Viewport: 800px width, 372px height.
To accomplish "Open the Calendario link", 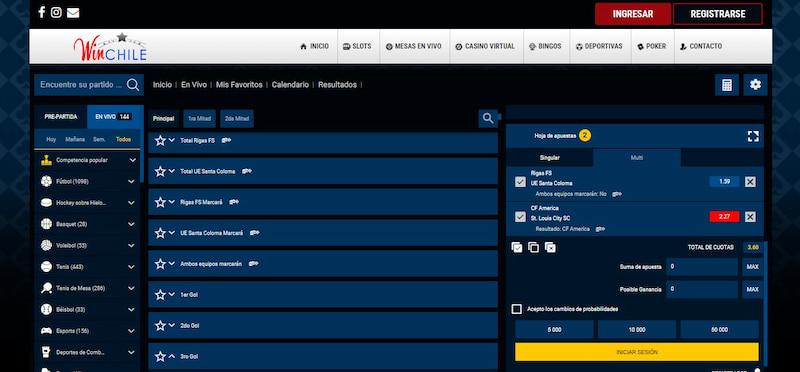I will (x=290, y=85).
